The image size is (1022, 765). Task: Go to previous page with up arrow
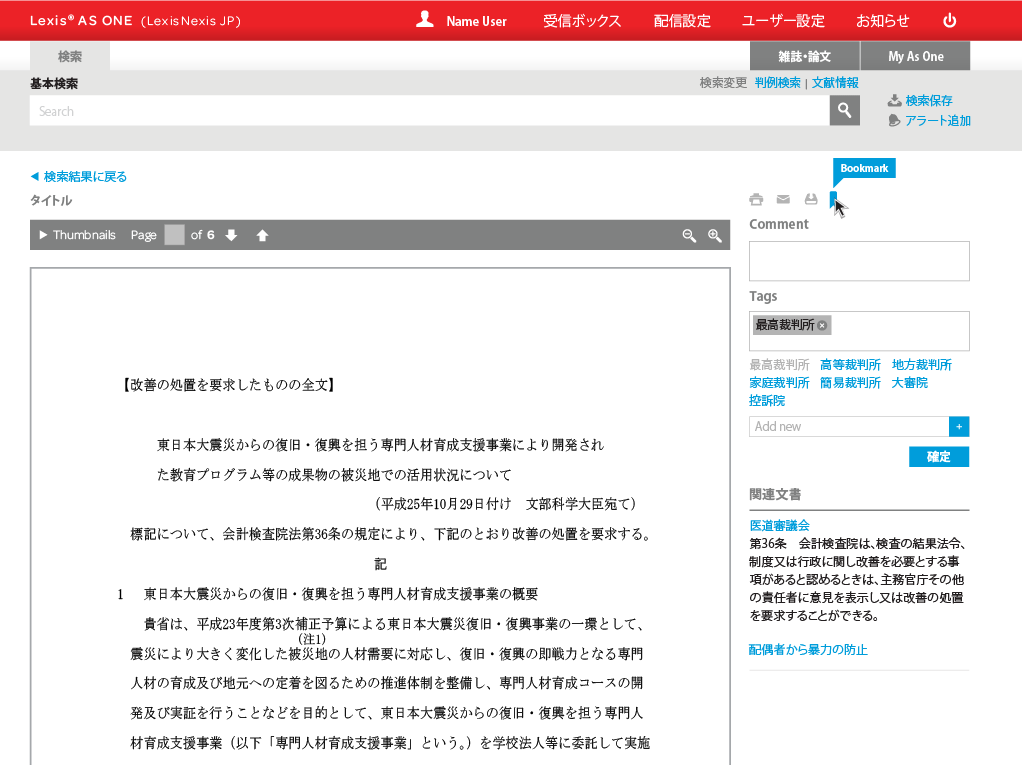(x=262, y=235)
